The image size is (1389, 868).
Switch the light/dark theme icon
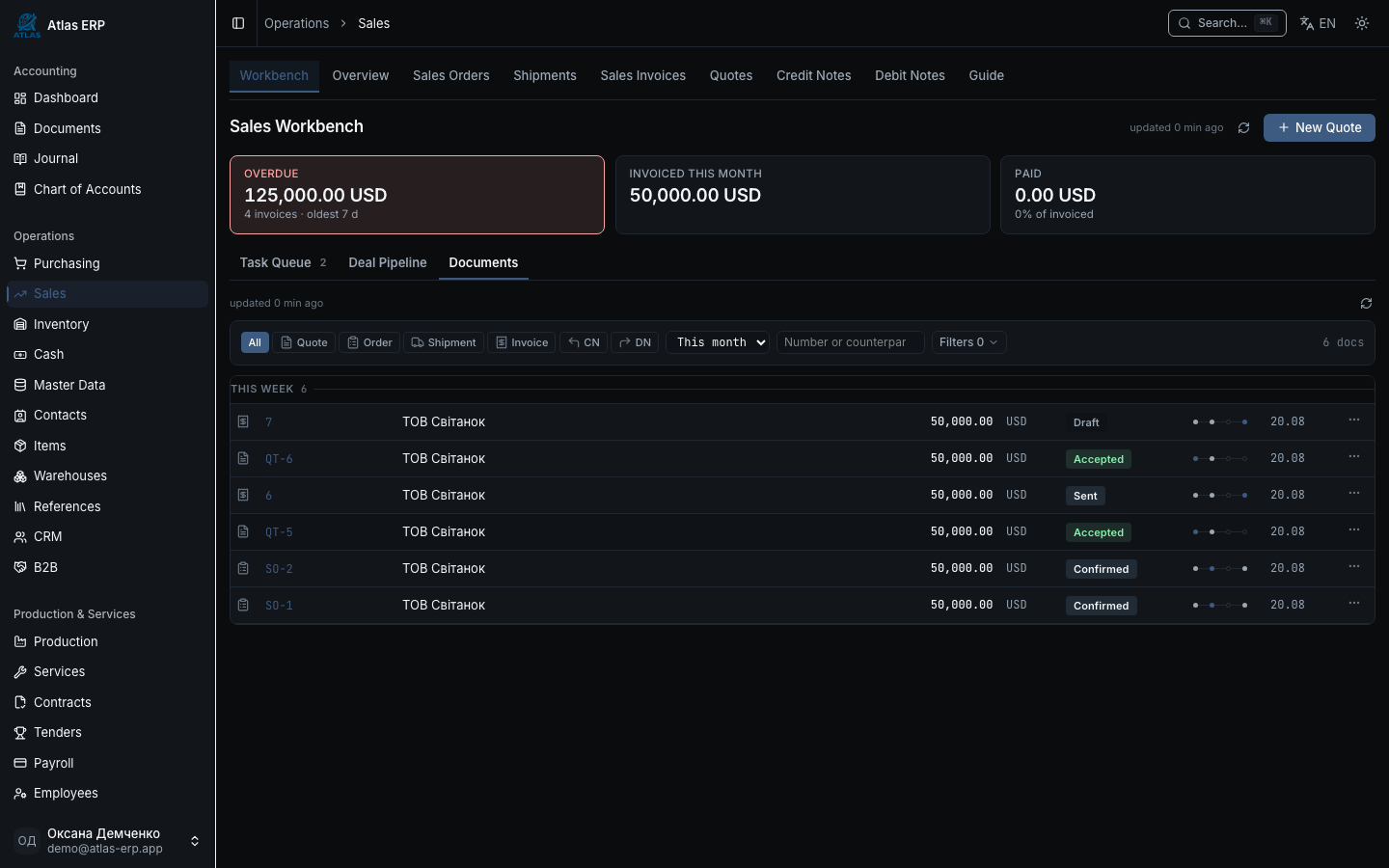[x=1362, y=23]
